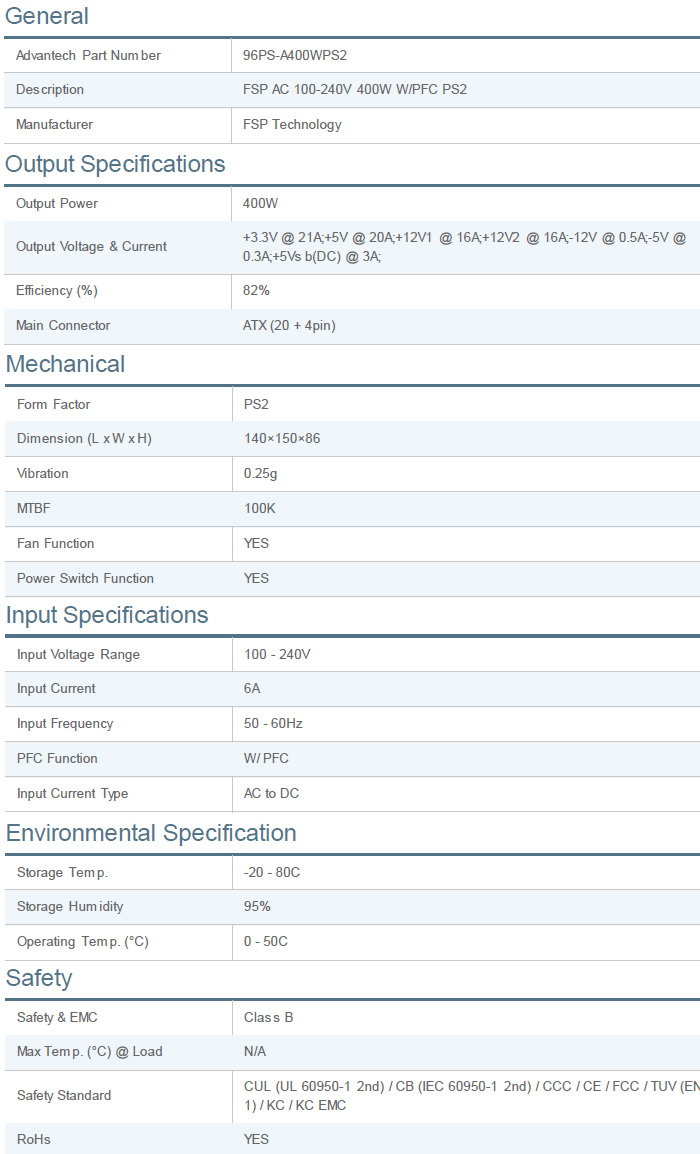Click the General section heading
Screen dimensions: 700x1154
point(47,16)
